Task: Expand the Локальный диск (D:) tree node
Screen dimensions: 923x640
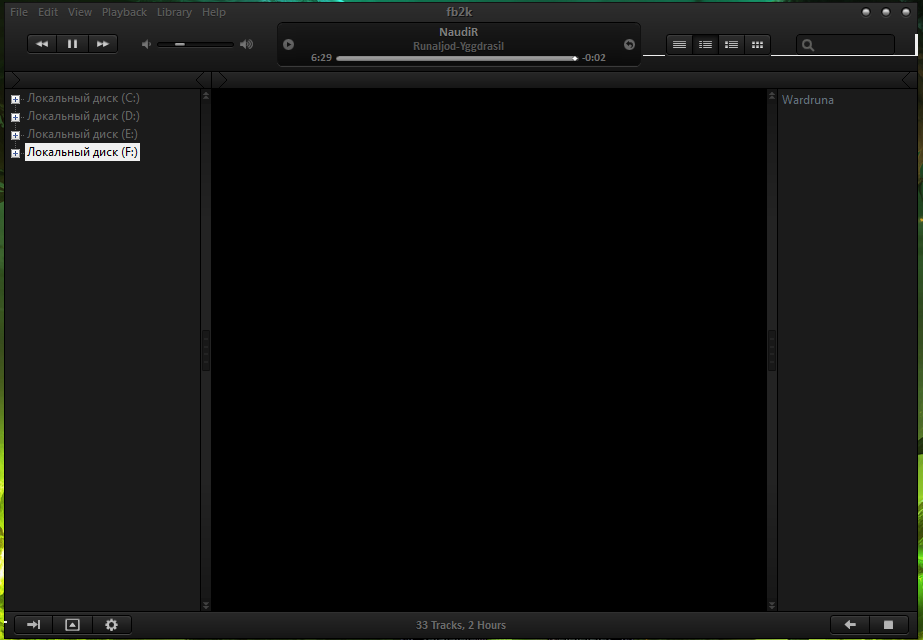Action: tap(15, 117)
